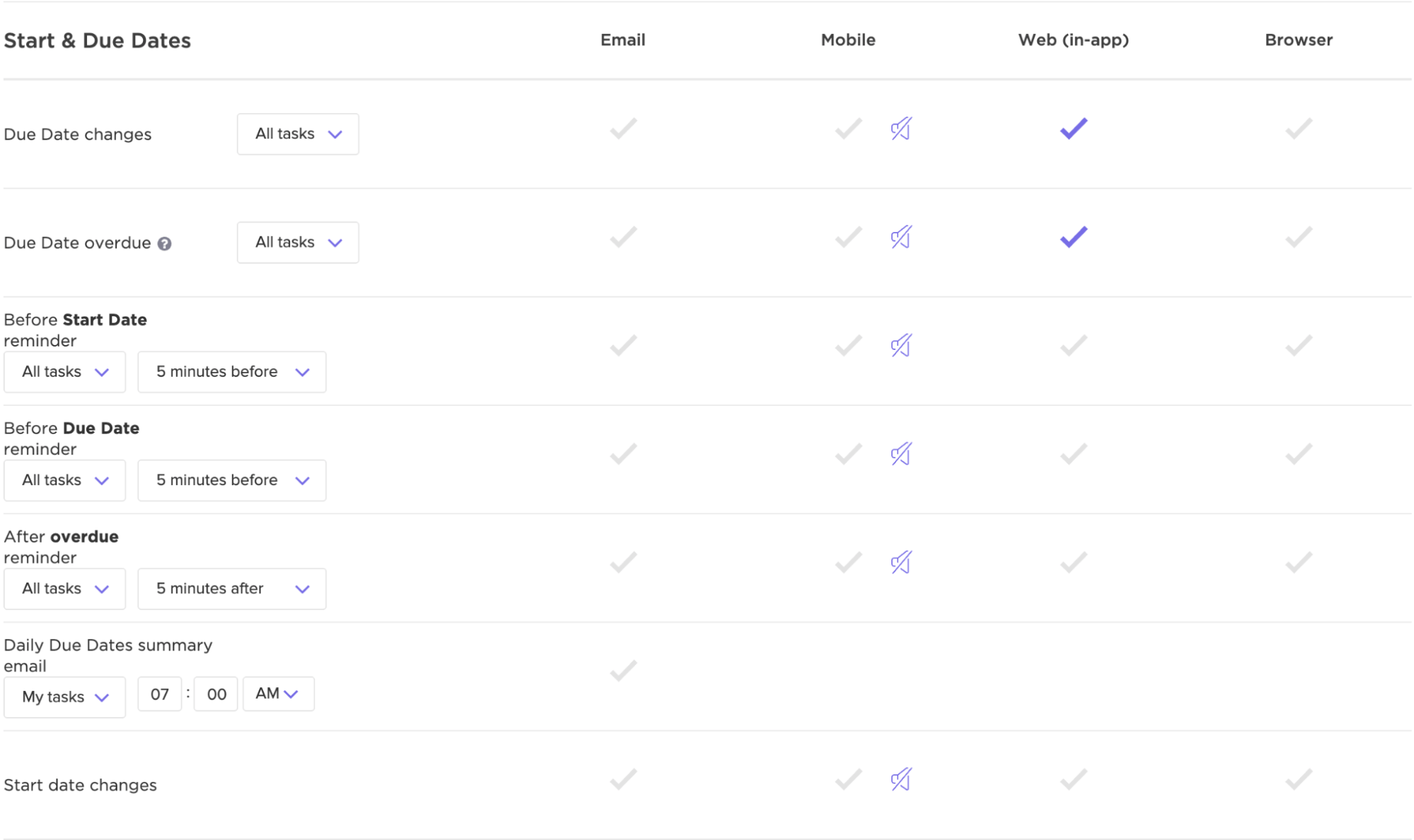Click help icon next to Due Date overdue
This screenshot has height=840, width=1414.
(164, 244)
